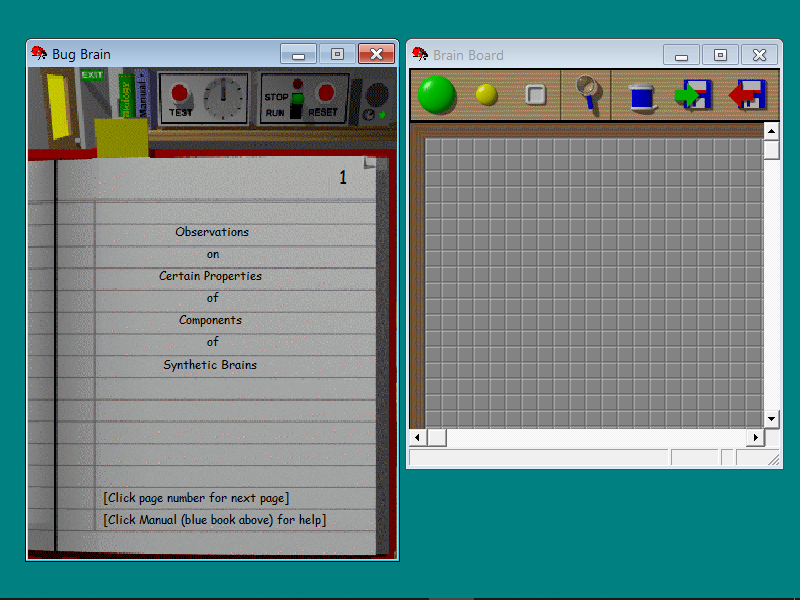Click the round timer dial

point(223,97)
